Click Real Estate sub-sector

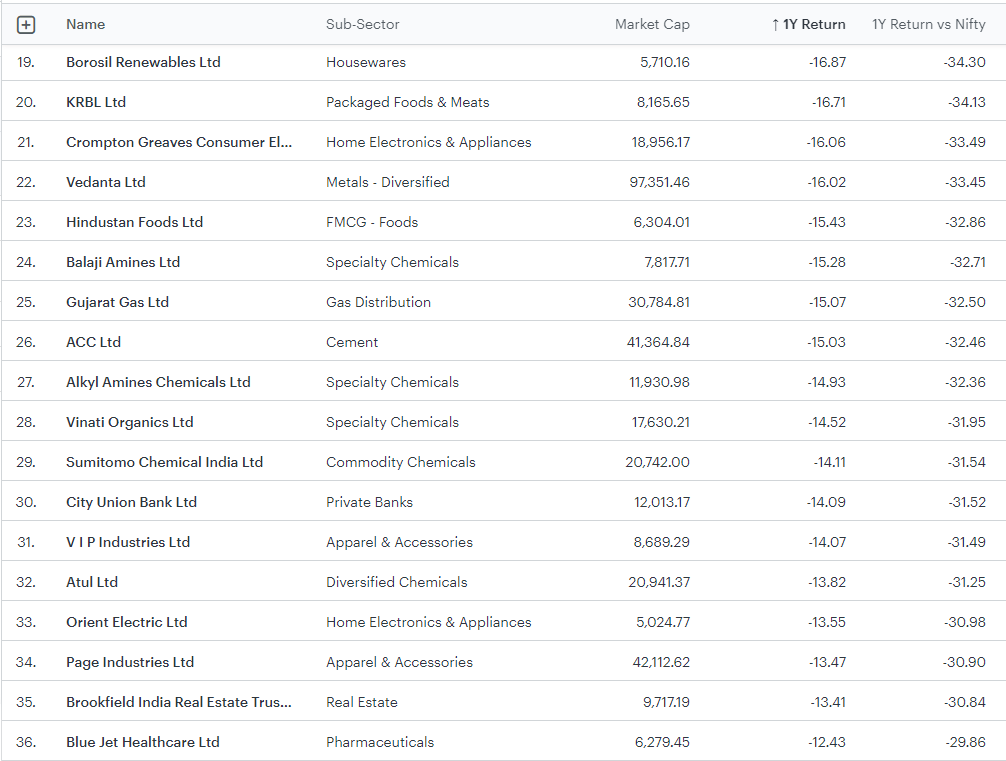coord(362,702)
